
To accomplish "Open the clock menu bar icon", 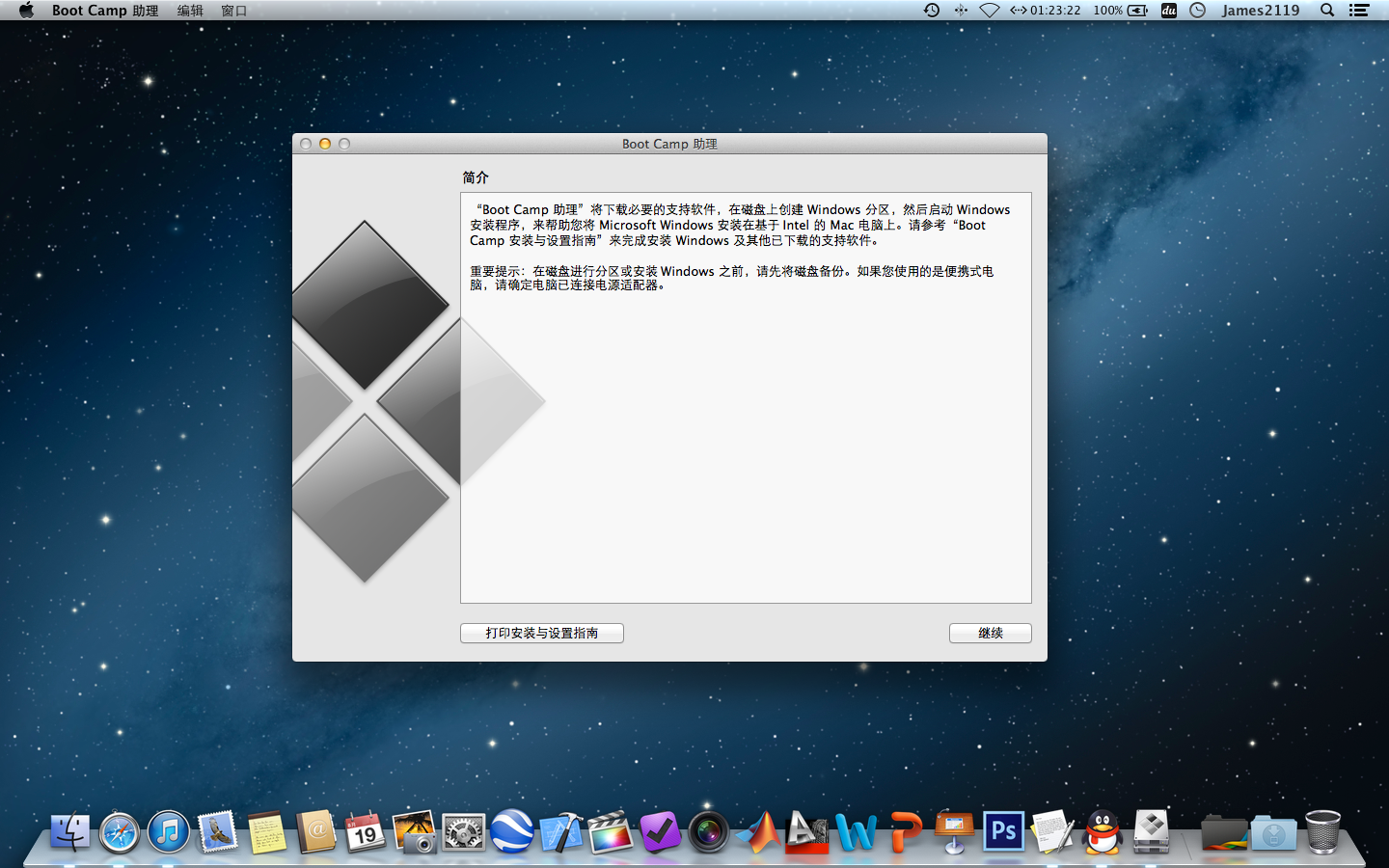I will tap(1197, 11).
